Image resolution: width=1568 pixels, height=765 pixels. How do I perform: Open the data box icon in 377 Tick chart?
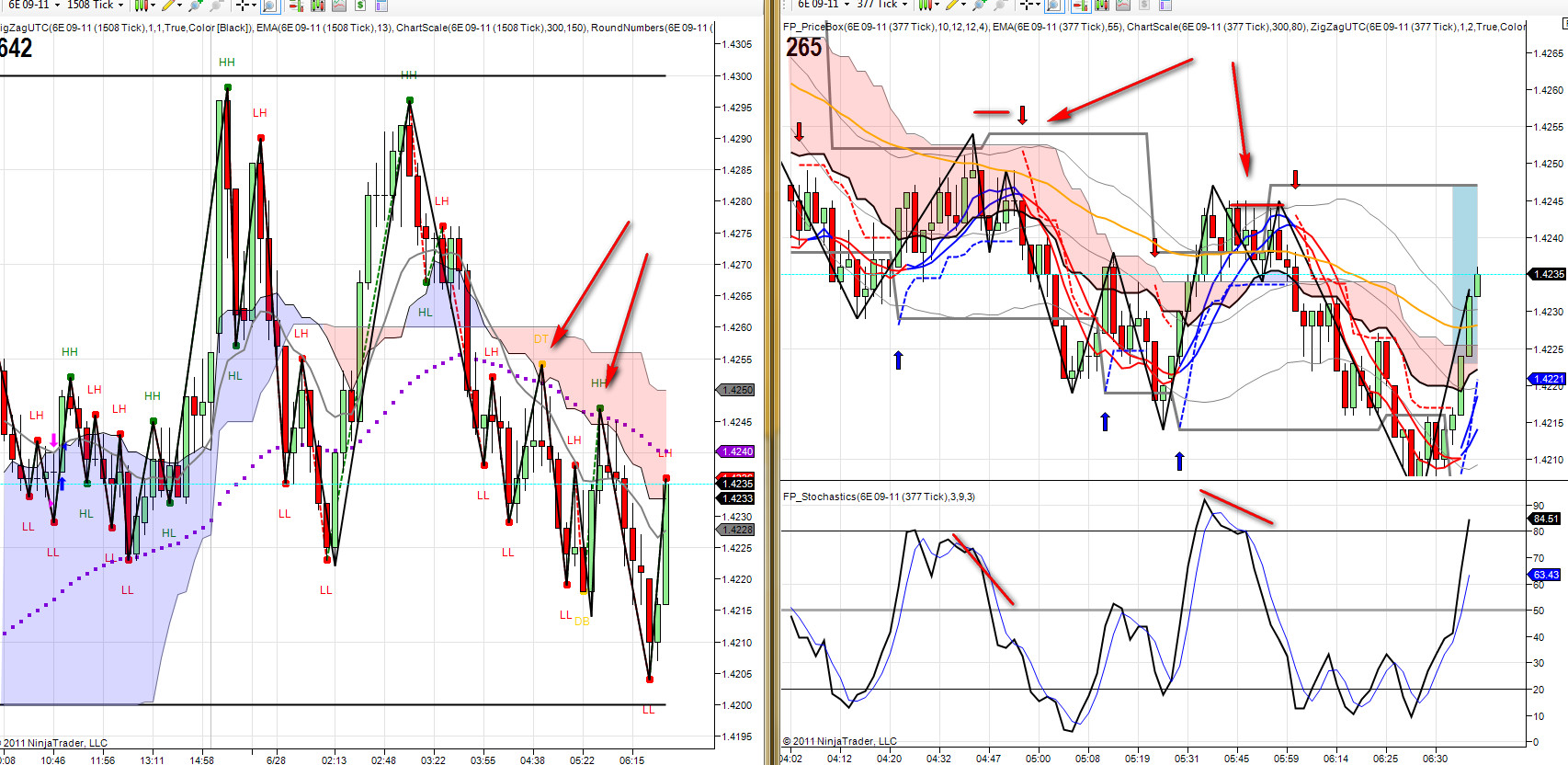1165,5
